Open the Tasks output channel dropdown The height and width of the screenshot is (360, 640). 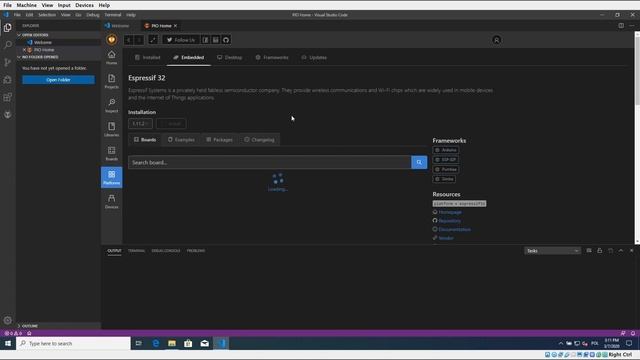[552, 251]
